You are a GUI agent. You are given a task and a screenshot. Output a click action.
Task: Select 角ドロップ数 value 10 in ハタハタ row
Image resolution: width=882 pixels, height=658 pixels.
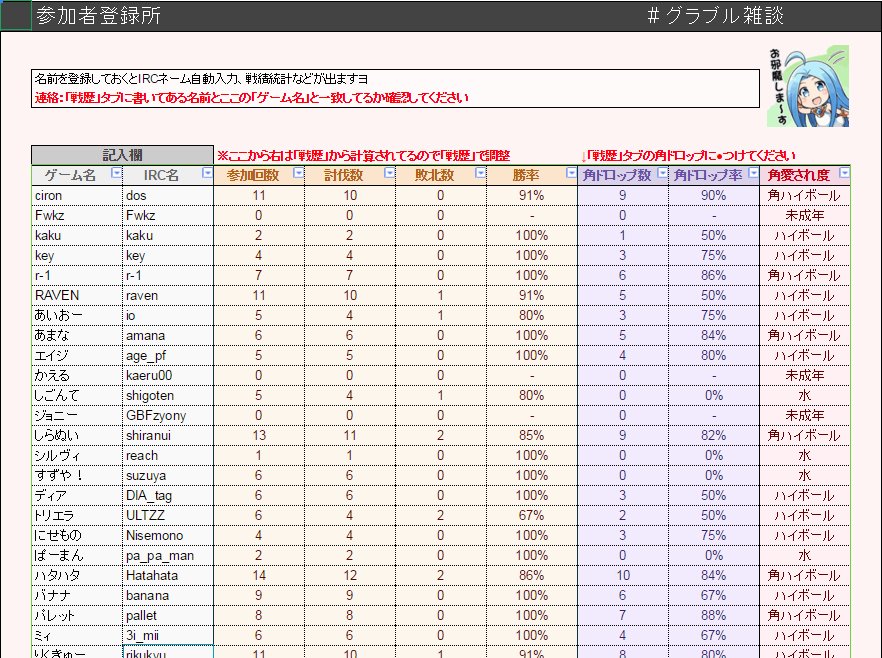point(623,575)
